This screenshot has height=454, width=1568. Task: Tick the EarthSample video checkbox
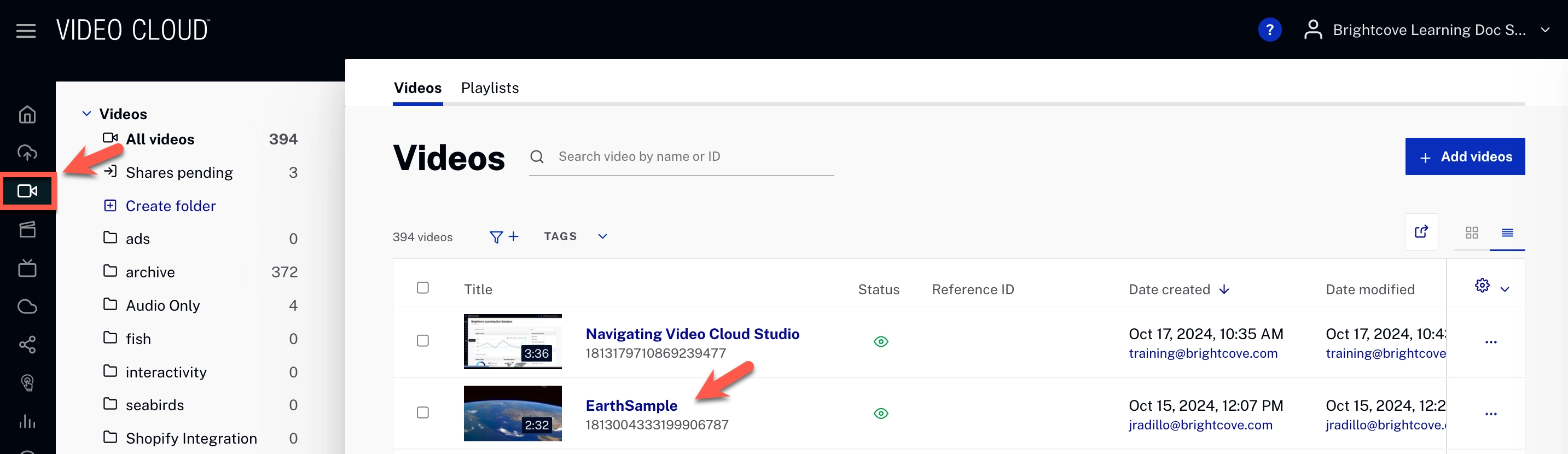pos(422,412)
